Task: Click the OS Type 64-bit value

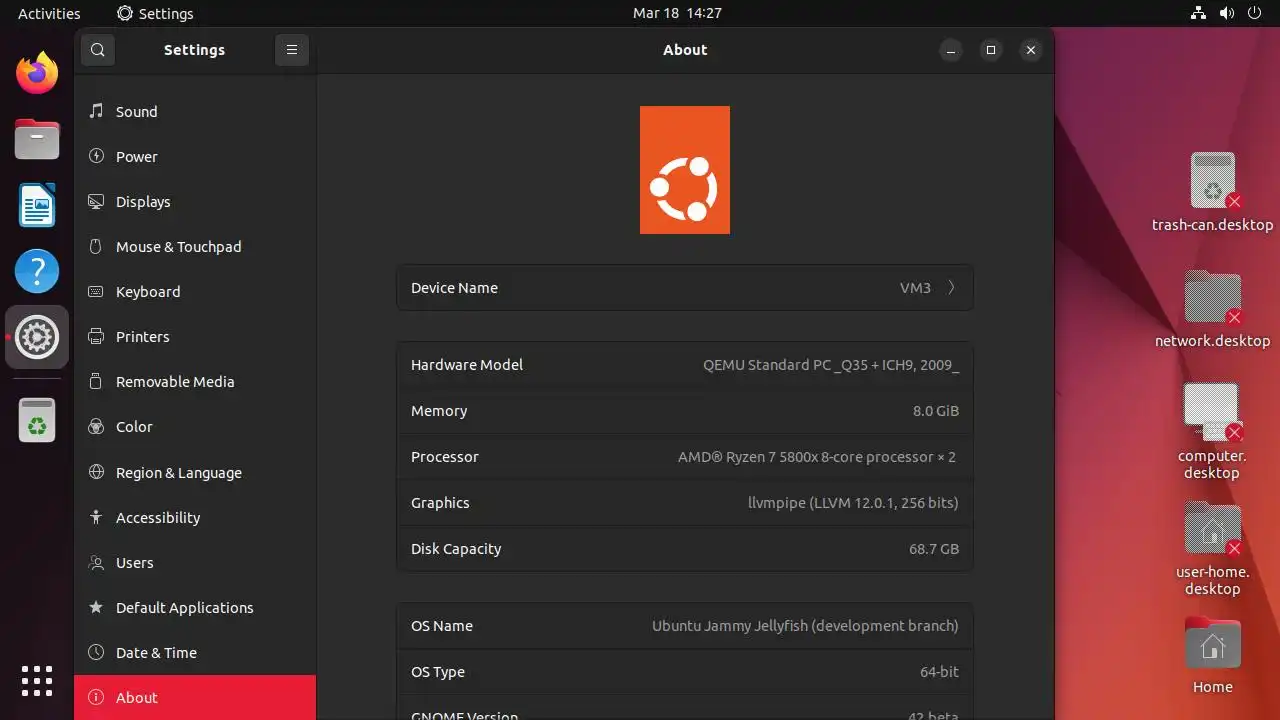Action: (939, 672)
